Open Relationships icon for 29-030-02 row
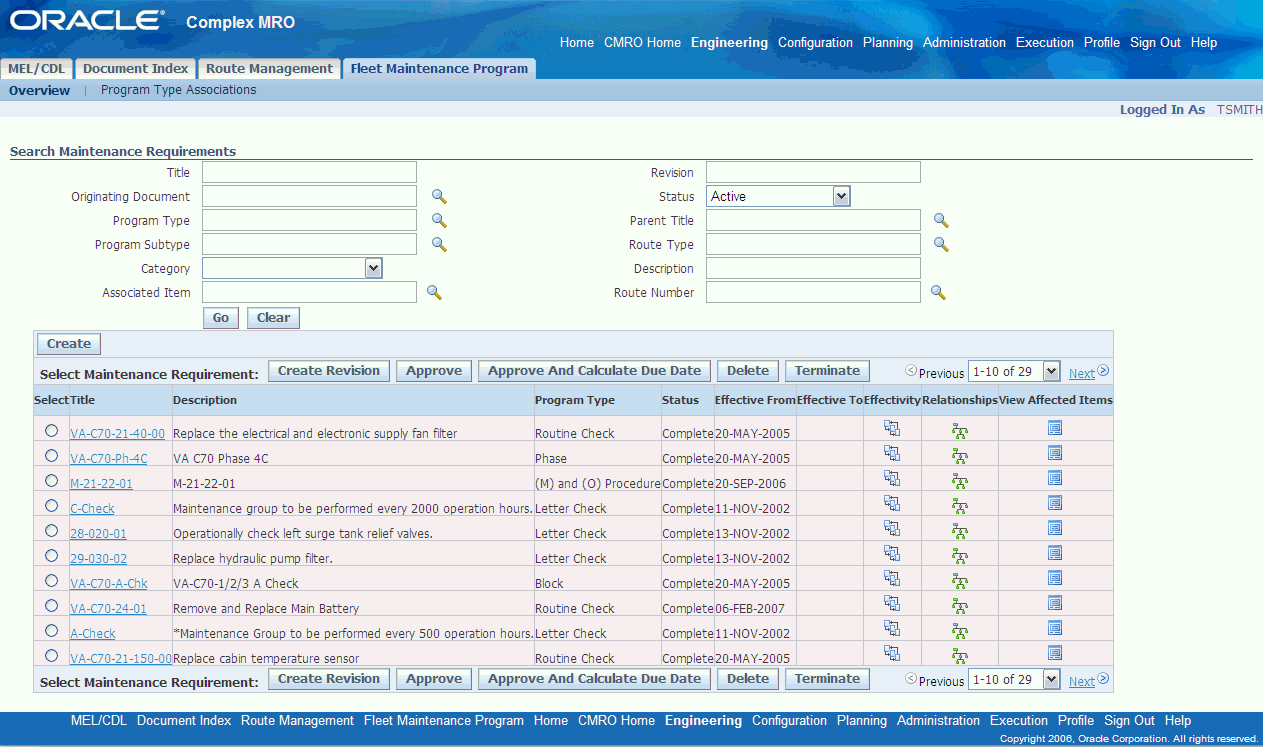Viewport: 1263px width, 747px height. pyautogui.click(x=960, y=556)
